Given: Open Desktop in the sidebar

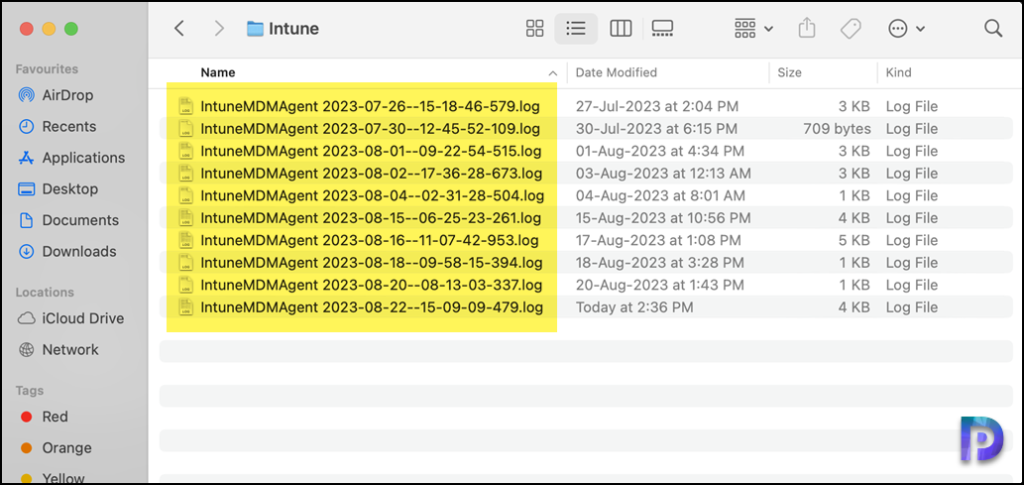Looking at the screenshot, I should tap(58, 189).
